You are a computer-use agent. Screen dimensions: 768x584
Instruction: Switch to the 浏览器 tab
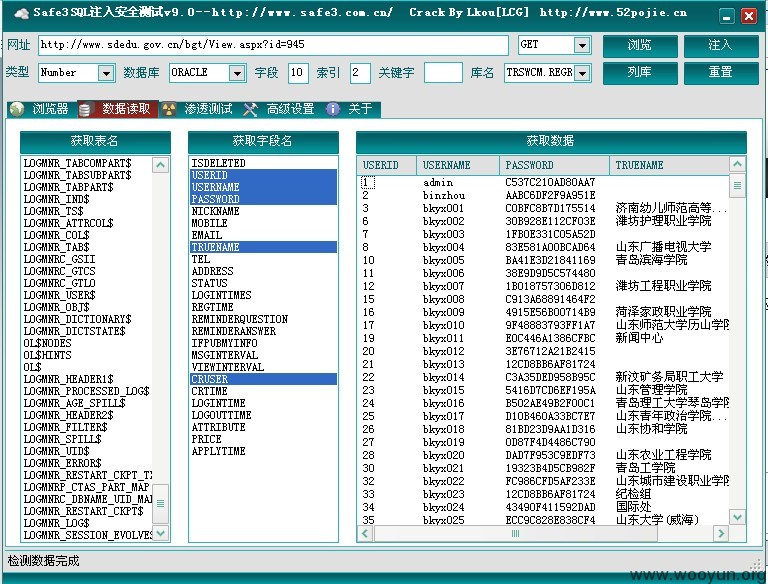coord(42,109)
